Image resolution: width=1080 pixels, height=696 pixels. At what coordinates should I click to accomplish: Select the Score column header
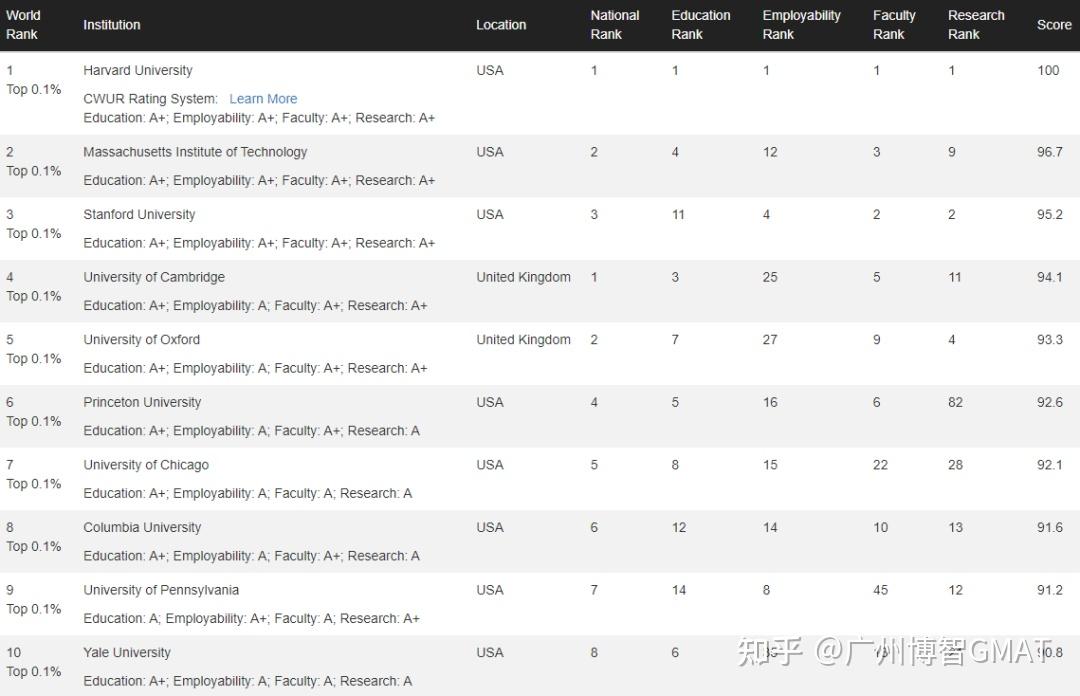(x=1054, y=25)
